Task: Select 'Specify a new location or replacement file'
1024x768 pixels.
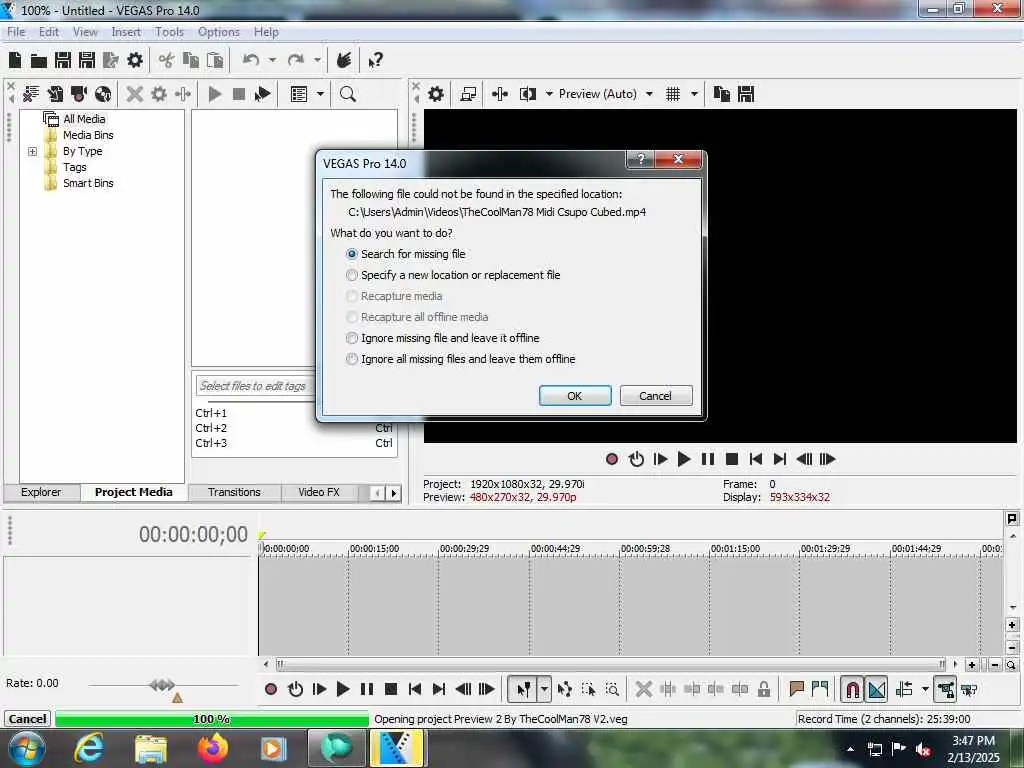Action: (x=453, y=275)
